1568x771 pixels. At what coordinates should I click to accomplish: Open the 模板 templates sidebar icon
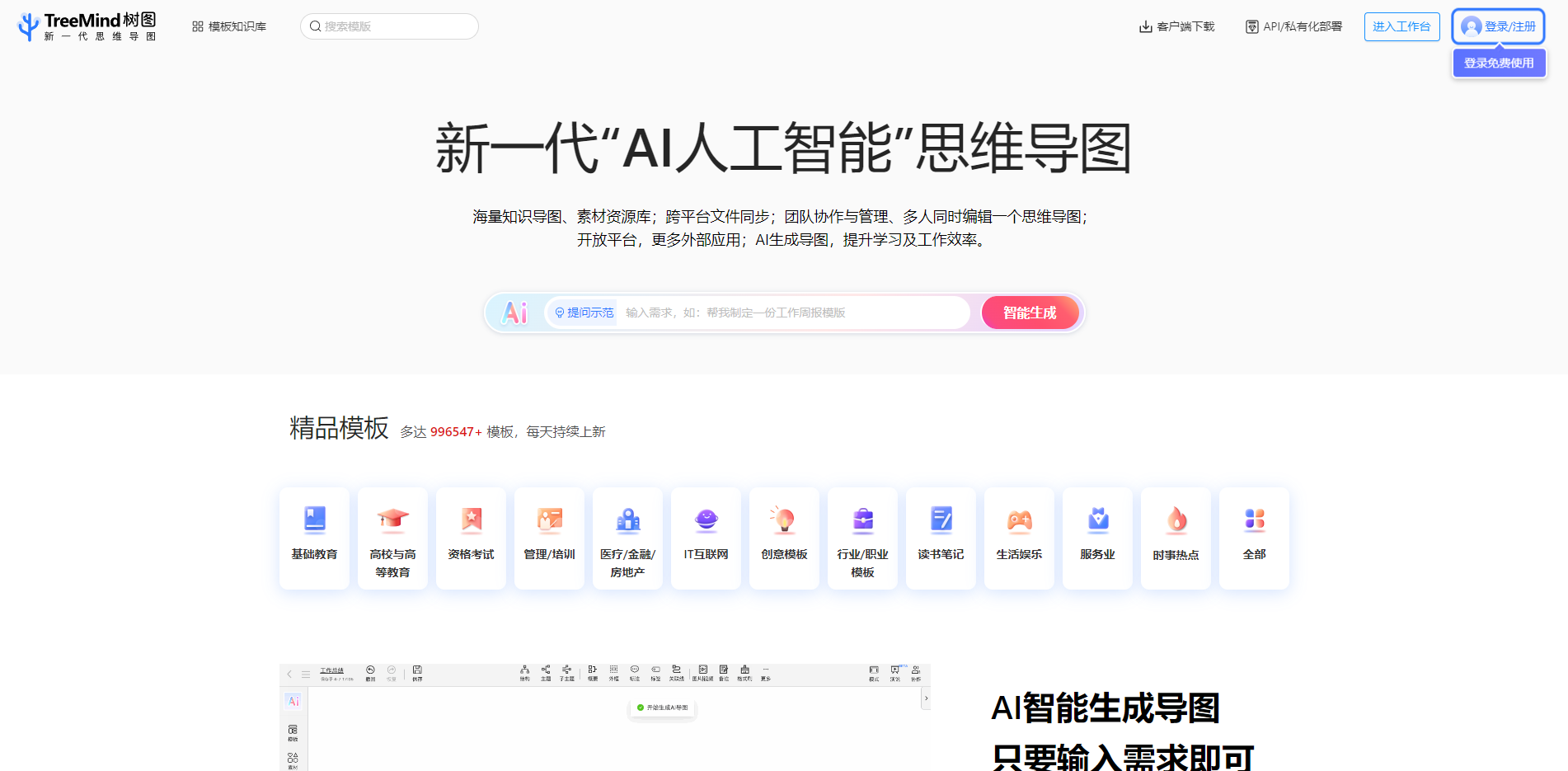click(x=293, y=731)
